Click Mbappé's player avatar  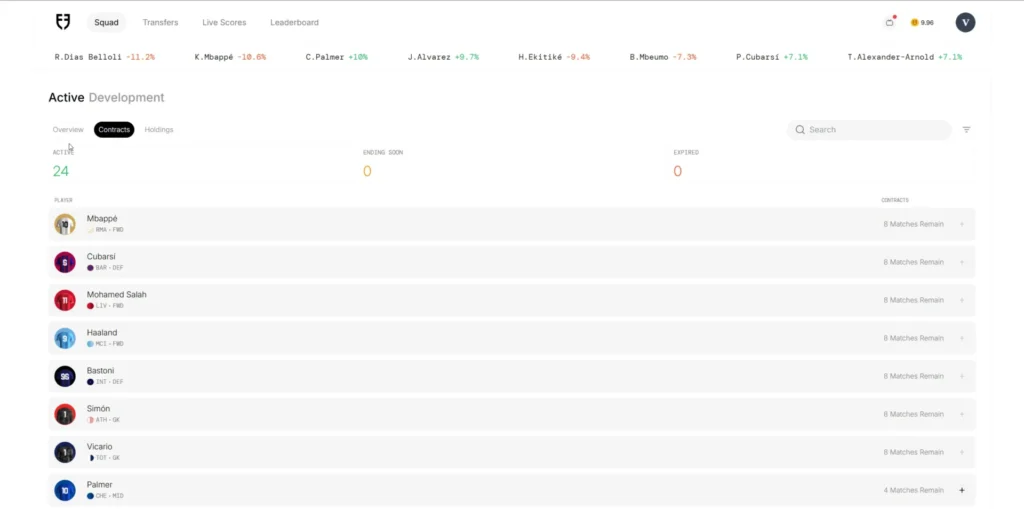pos(65,224)
